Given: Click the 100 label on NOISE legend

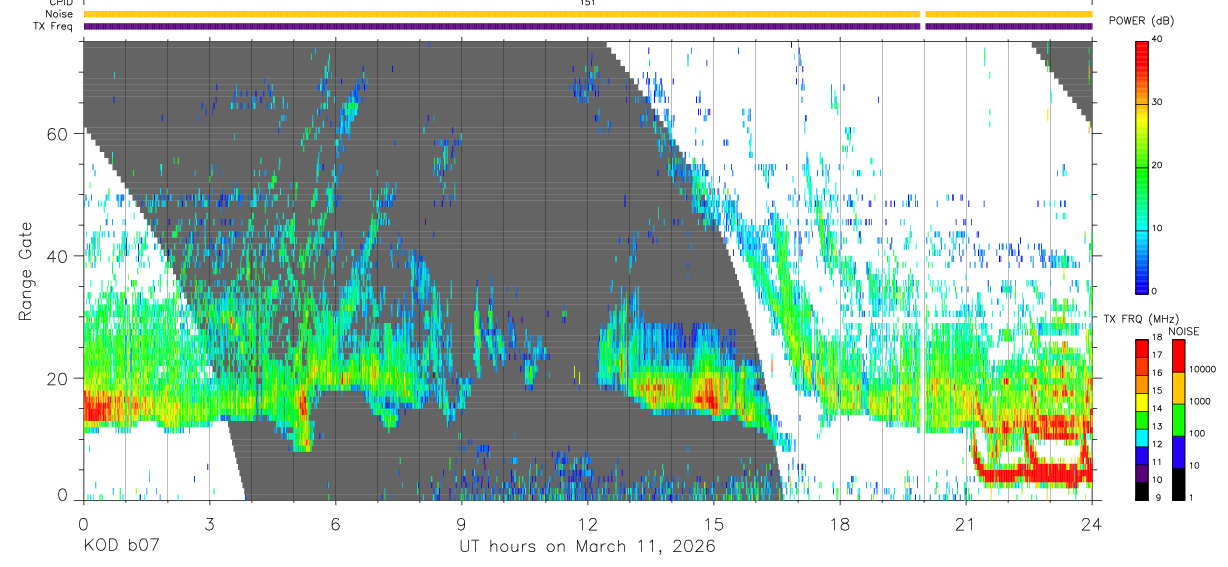Looking at the screenshot, I should click(1198, 433).
